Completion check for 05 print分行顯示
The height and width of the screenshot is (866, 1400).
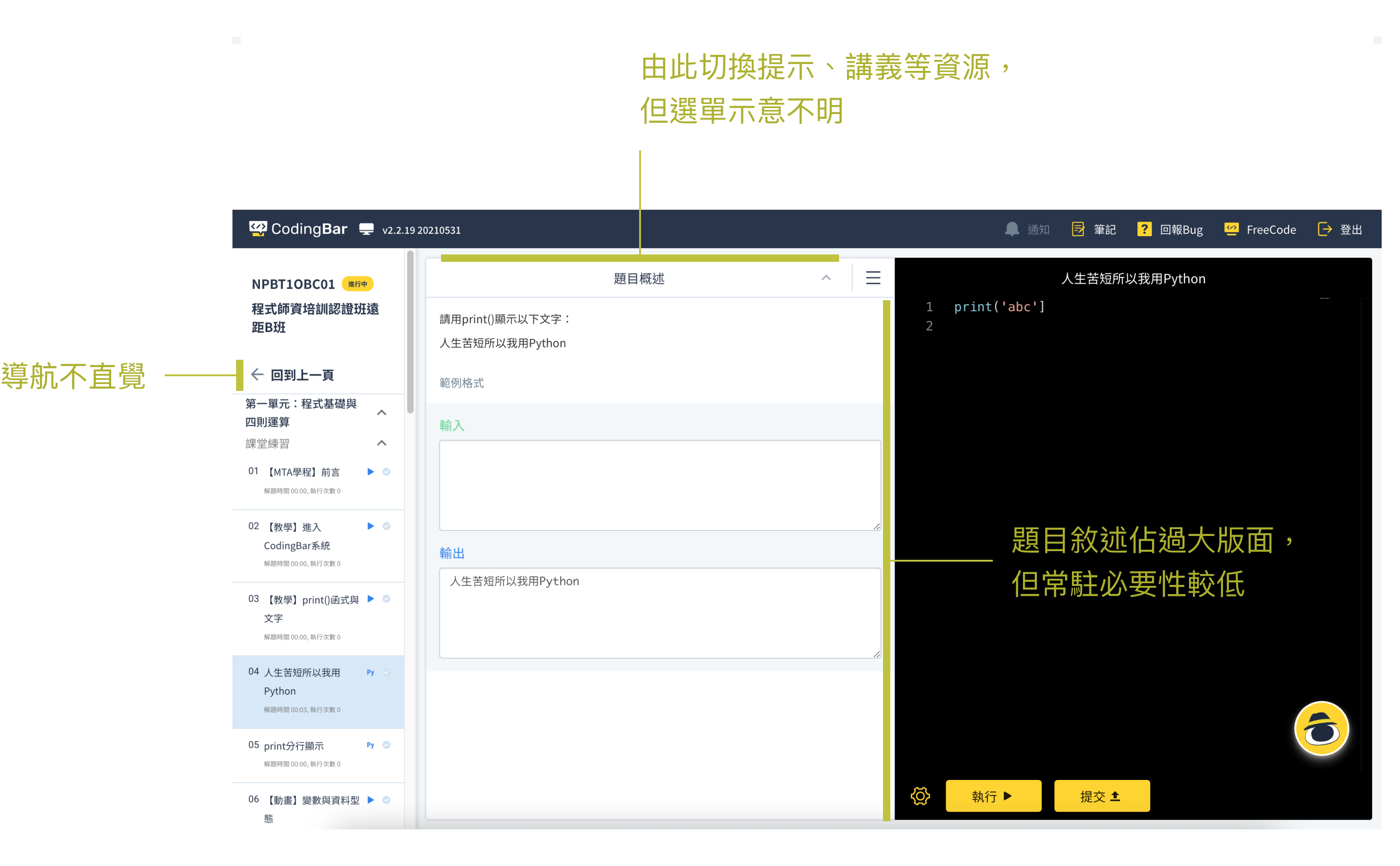click(x=386, y=745)
